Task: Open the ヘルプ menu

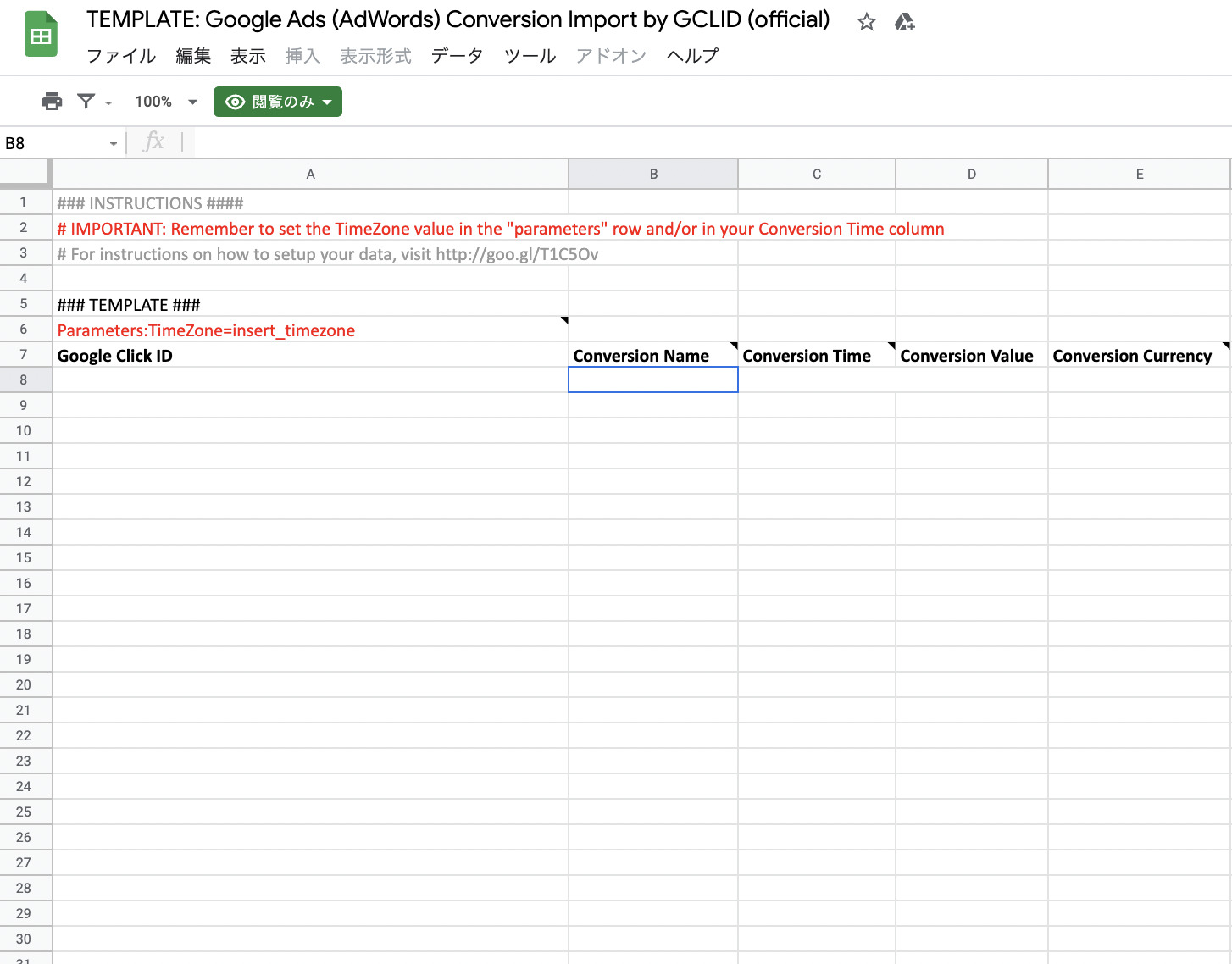Action: pos(692,56)
